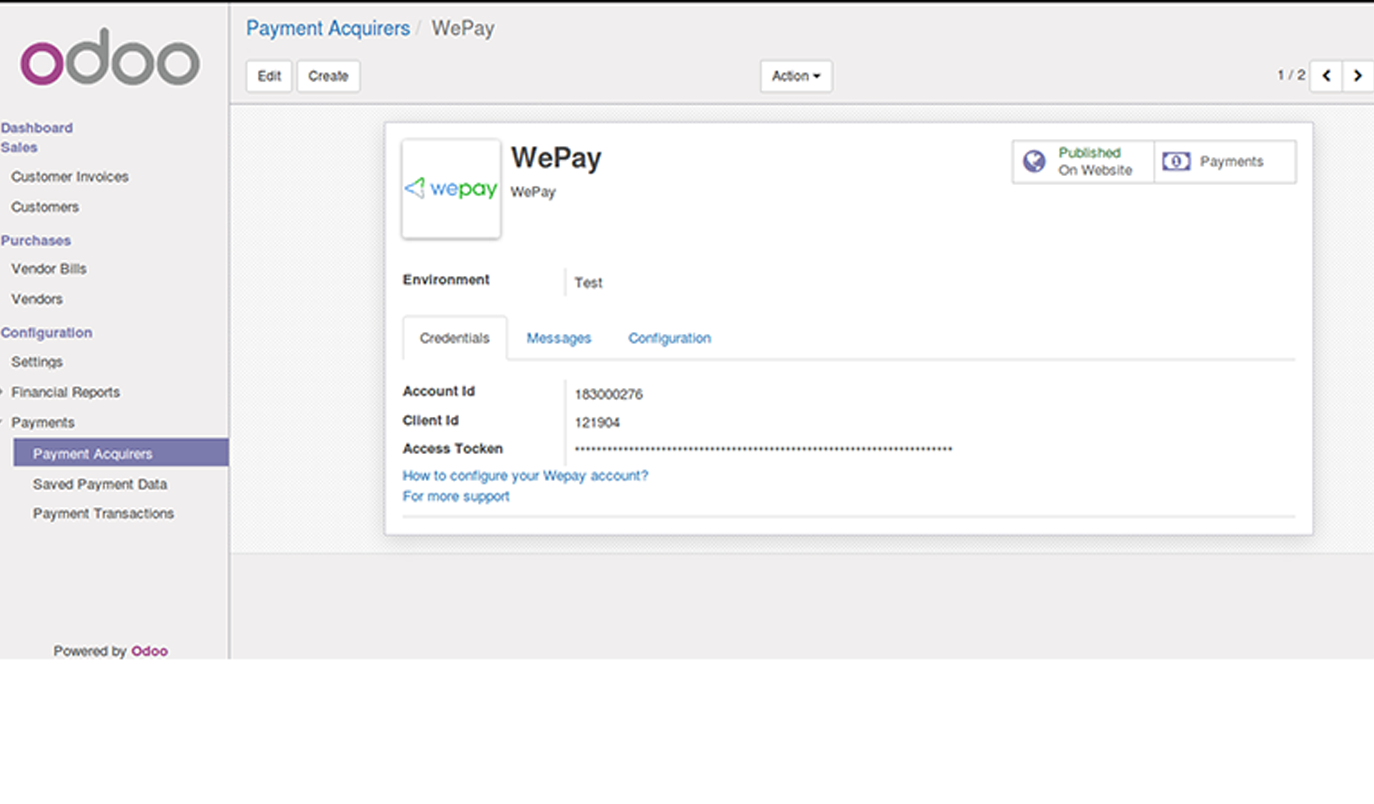Click the WePay record title
Screen dimensions: 1374x804
tap(556, 157)
